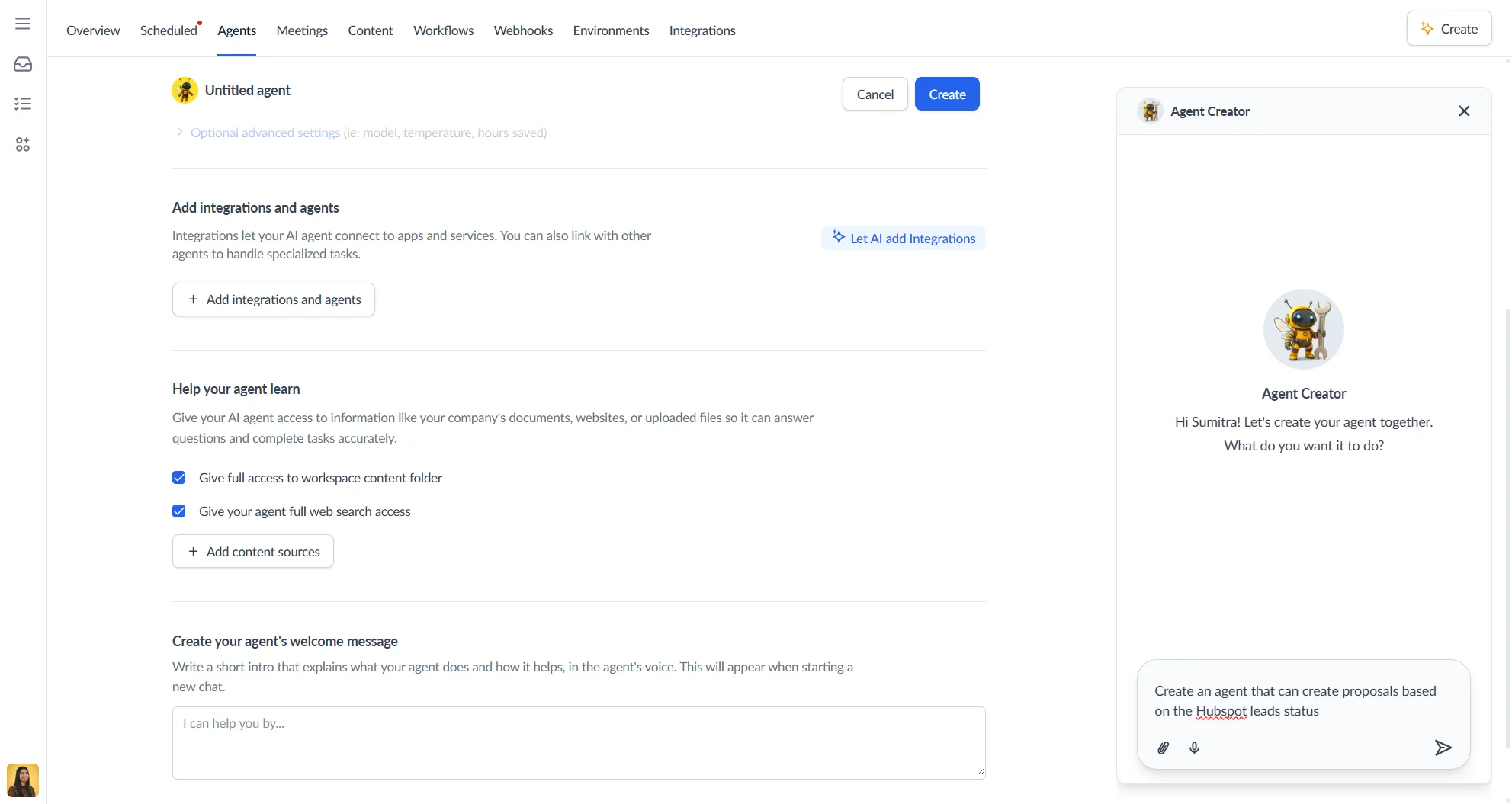Click the attach file paperclip icon
The width and height of the screenshot is (1512, 804).
1163,748
